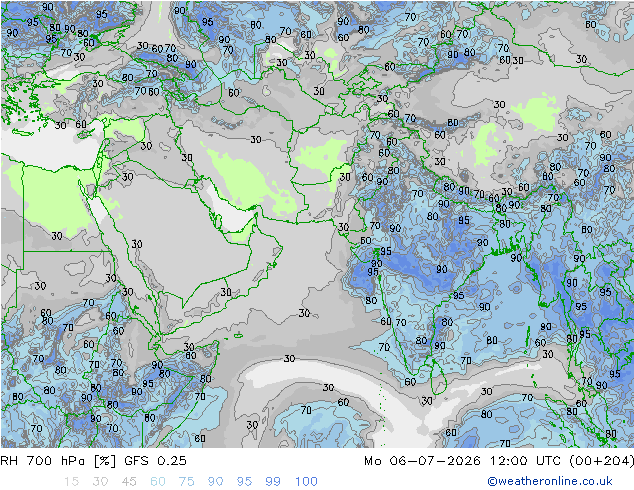
Task: Click legend value 99
Action: [273, 482]
